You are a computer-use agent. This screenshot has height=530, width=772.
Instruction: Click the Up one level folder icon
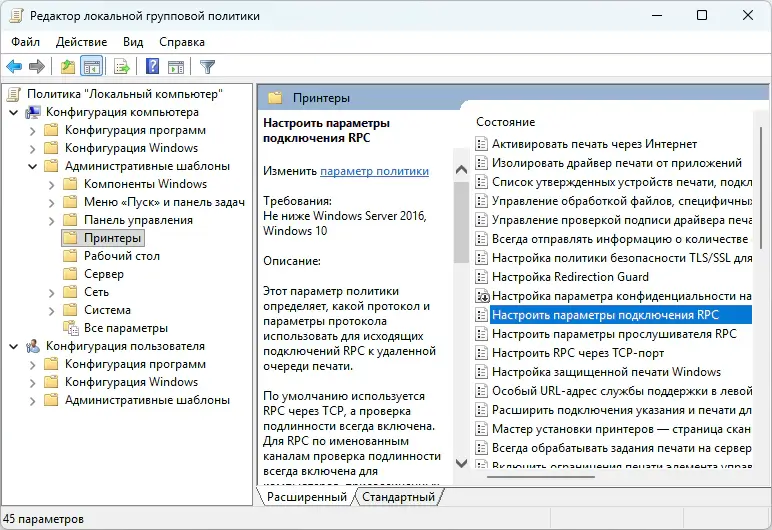(x=67, y=66)
